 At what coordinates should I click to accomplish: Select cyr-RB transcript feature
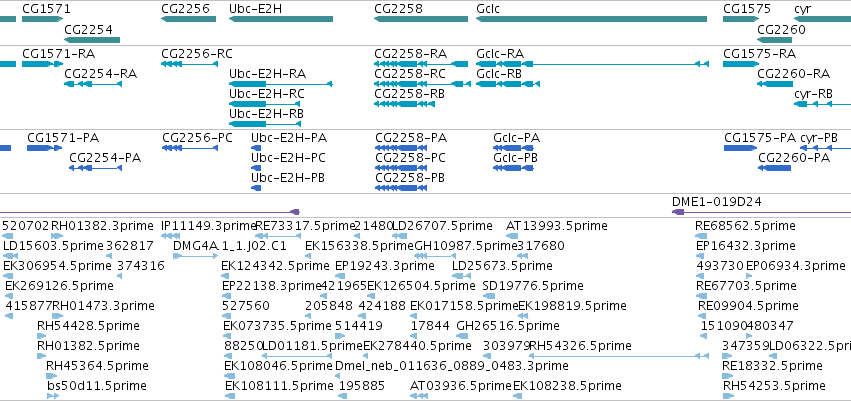(822, 104)
